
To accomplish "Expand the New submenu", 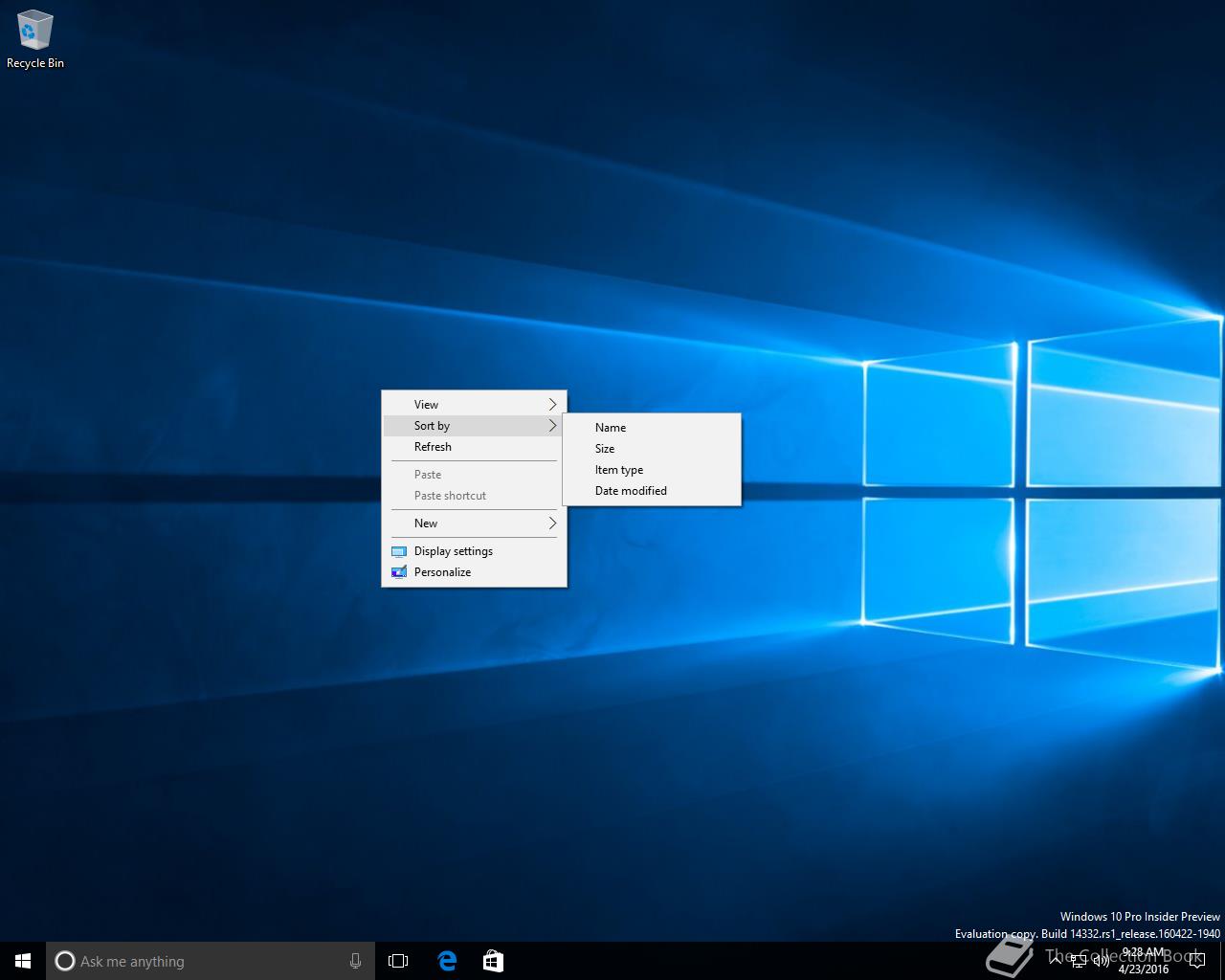I will 474,523.
